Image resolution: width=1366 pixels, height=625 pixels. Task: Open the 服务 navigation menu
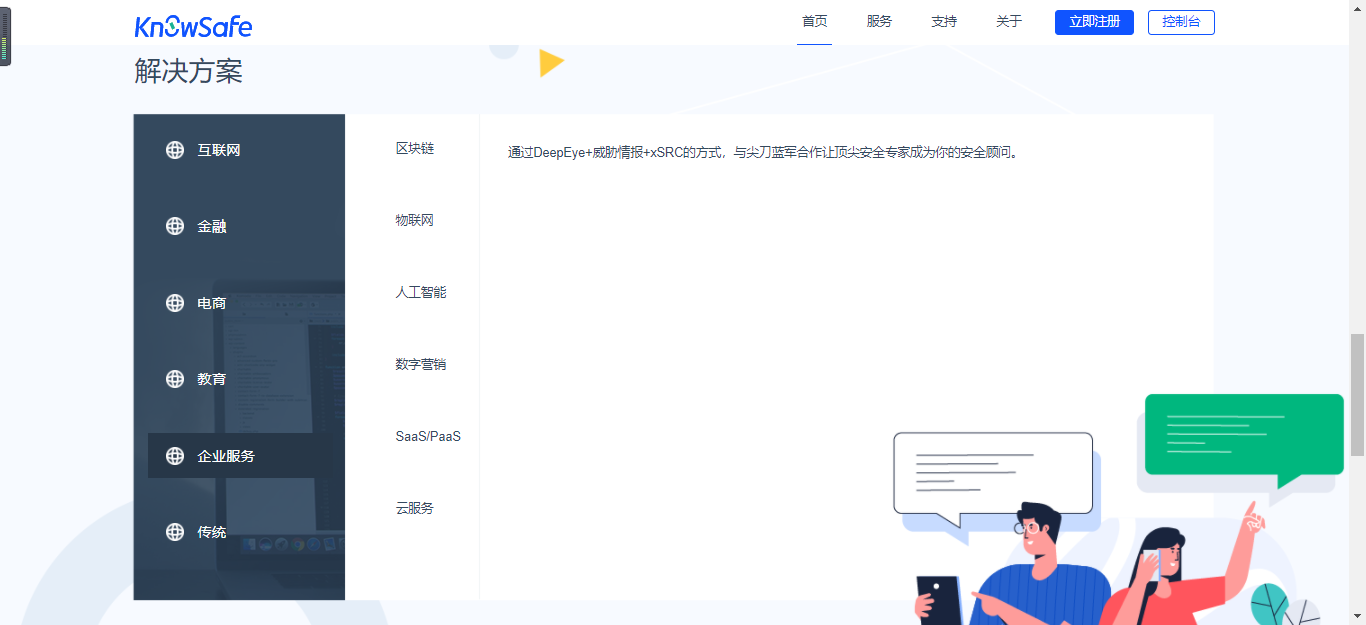click(x=879, y=21)
